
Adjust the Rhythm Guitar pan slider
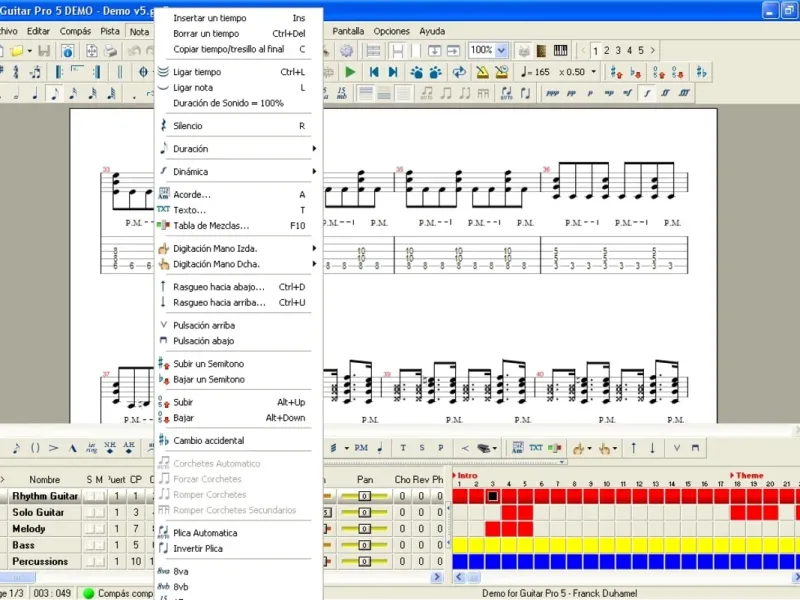click(x=364, y=496)
